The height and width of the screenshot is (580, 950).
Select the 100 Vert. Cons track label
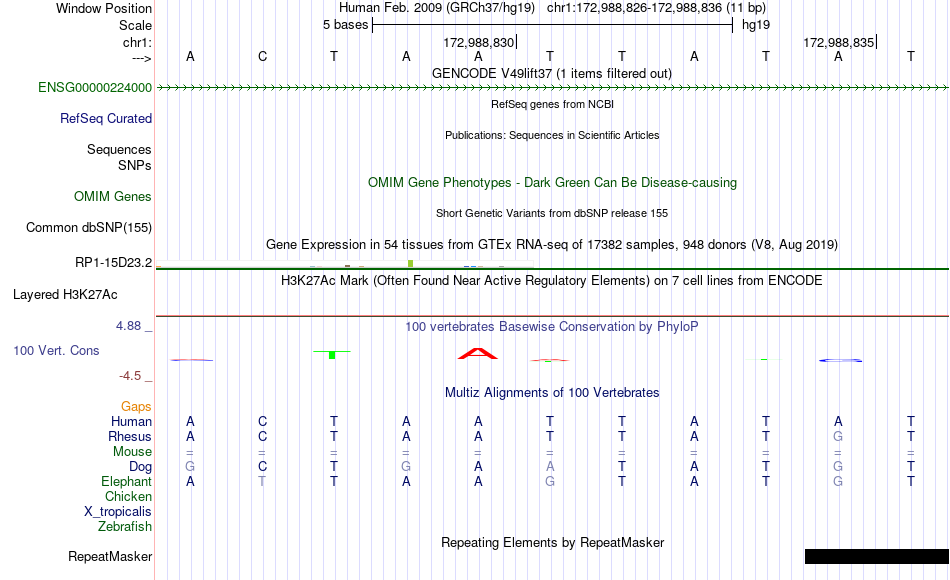(x=56, y=351)
